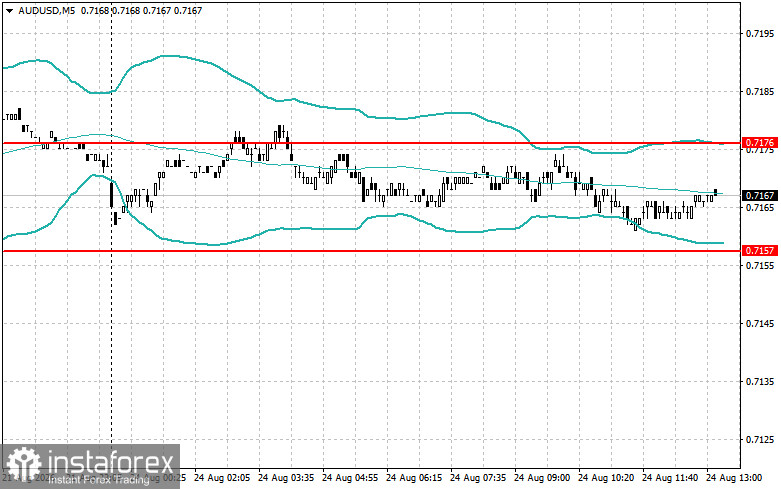Pick the 0.7165 price scale value
781x489 pixels.
pyautogui.click(x=760, y=207)
